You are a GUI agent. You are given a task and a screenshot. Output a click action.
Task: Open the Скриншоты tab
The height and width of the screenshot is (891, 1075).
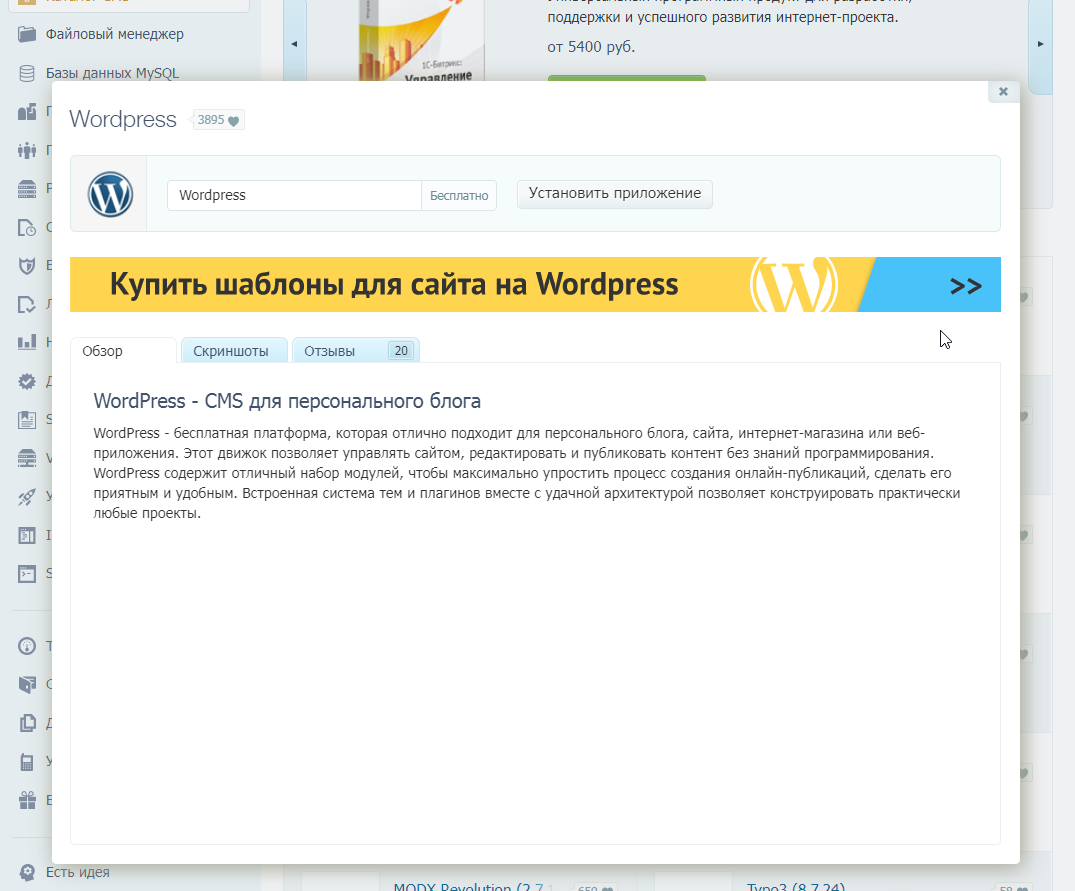[x=234, y=351]
